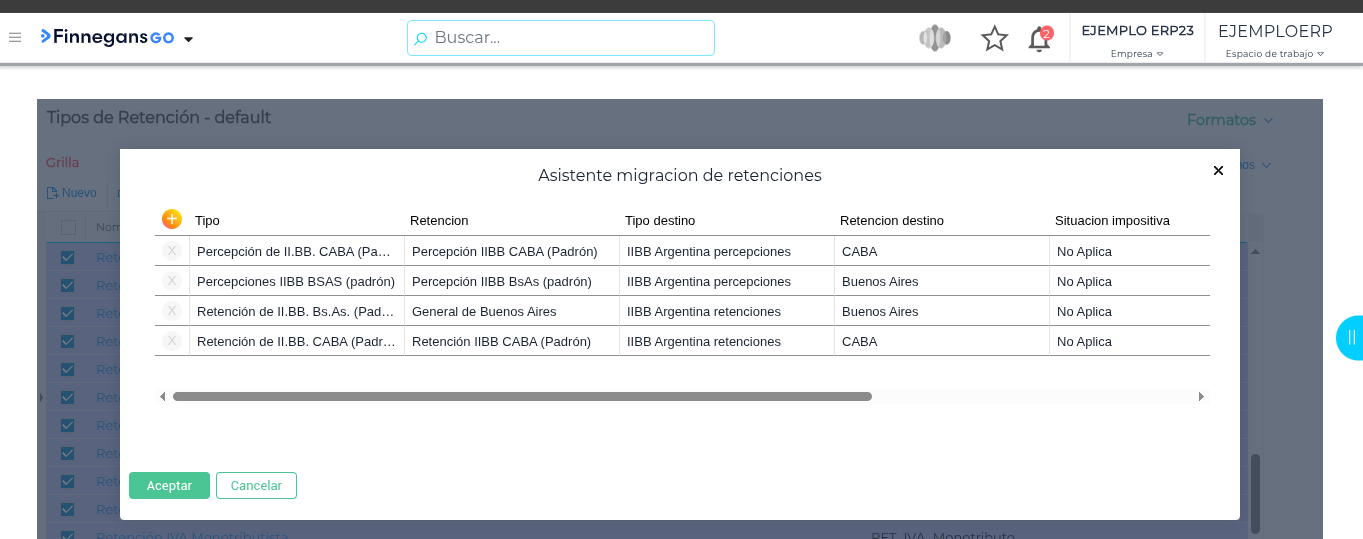1363x539 pixels.
Task: Open favorites star icon
Action: tap(994, 39)
